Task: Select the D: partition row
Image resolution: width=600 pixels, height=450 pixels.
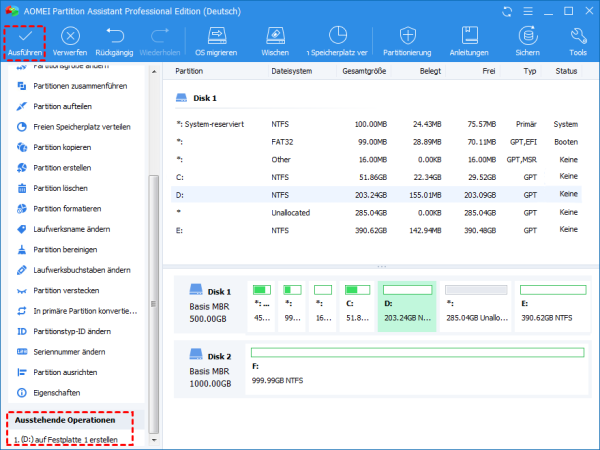Action: tap(377, 195)
